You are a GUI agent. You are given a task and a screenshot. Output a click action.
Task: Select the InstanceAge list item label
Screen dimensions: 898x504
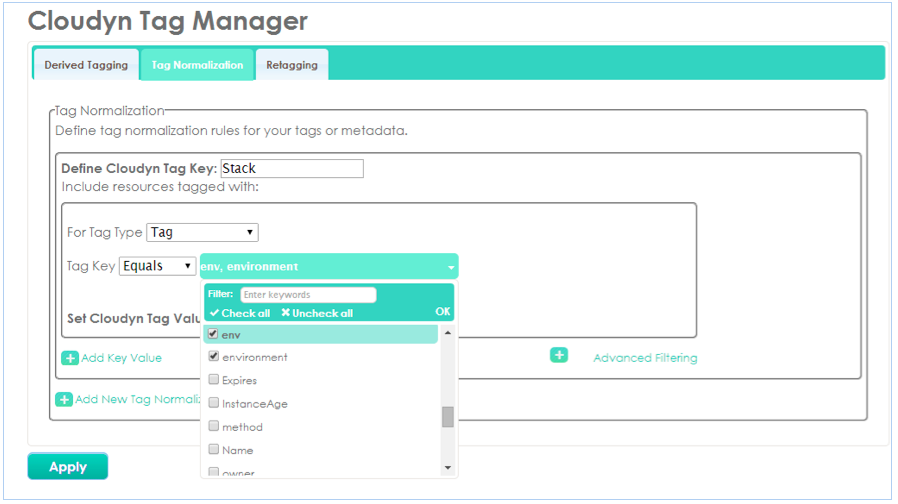[x=255, y=404]
